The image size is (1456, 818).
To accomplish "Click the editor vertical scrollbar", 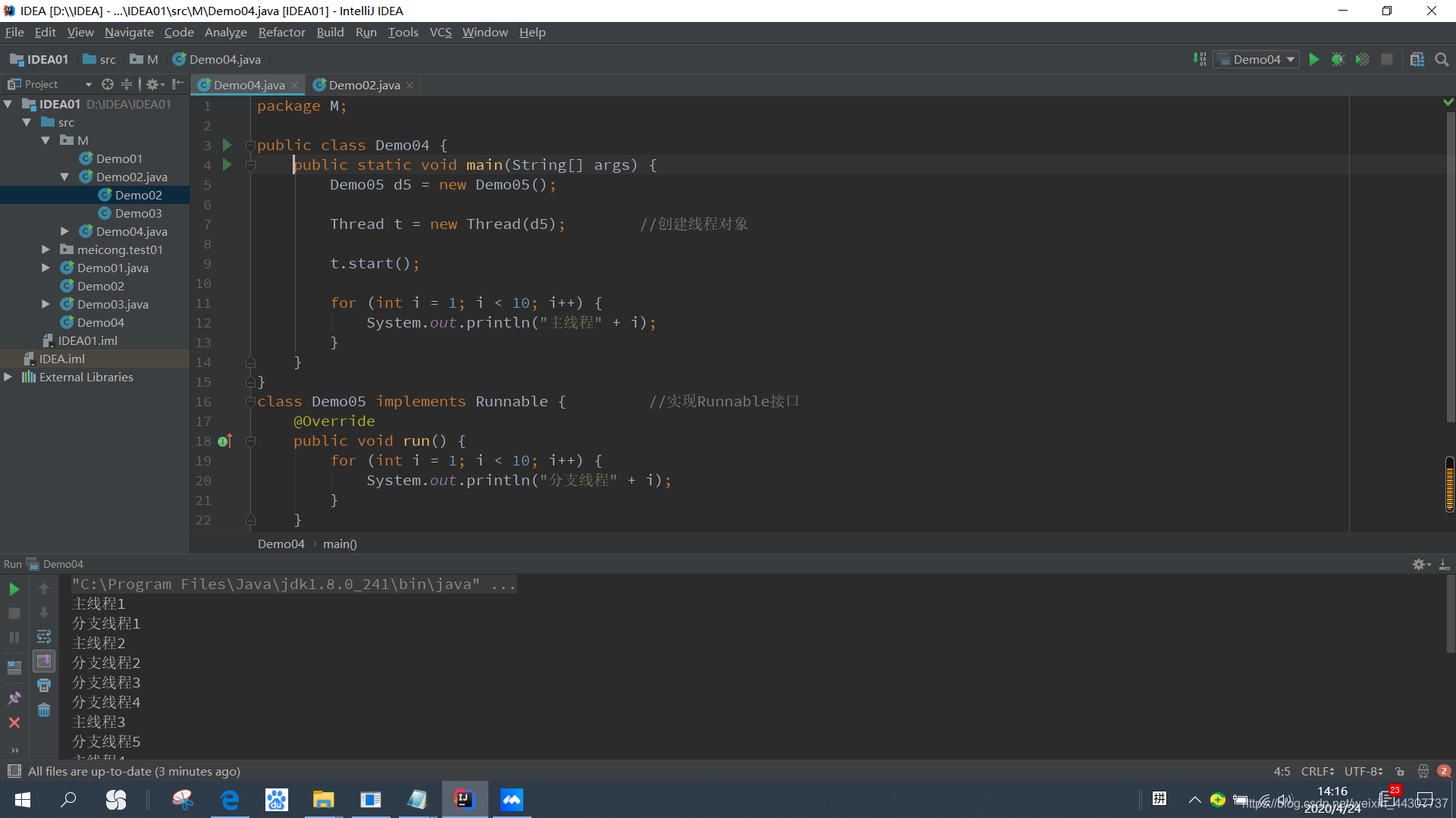I will tap(1450, 265).
